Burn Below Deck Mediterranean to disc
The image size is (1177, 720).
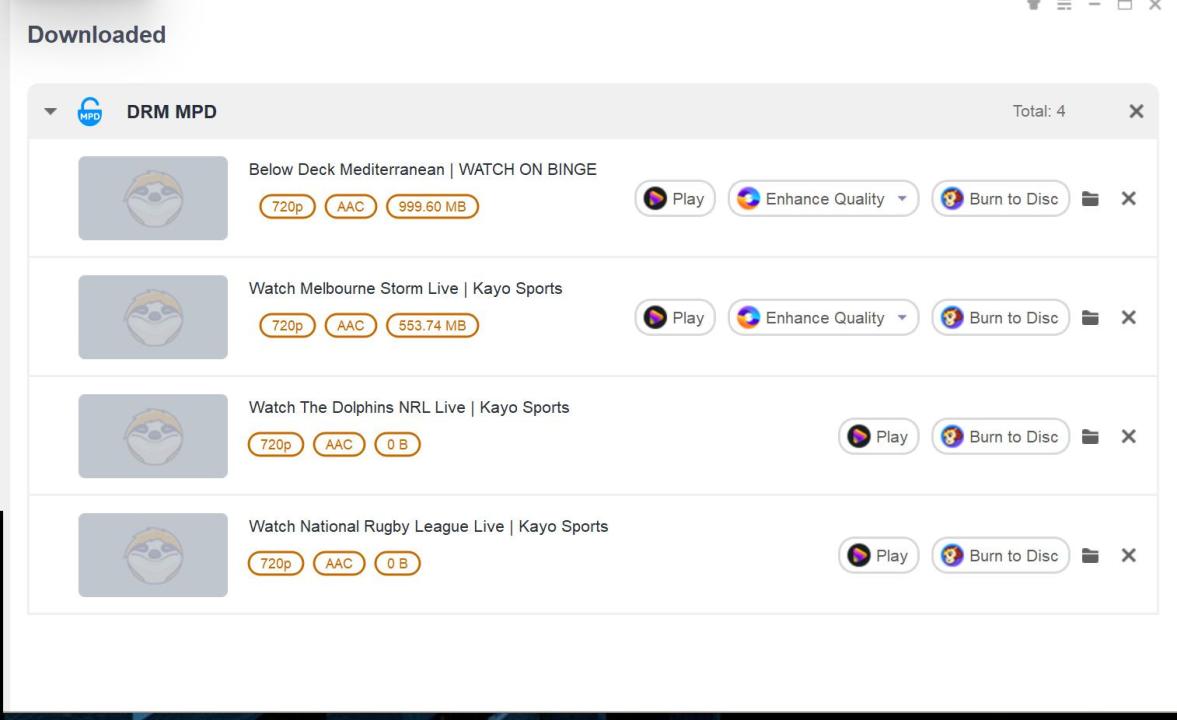pyautogui.click(x=1001, y=199)
